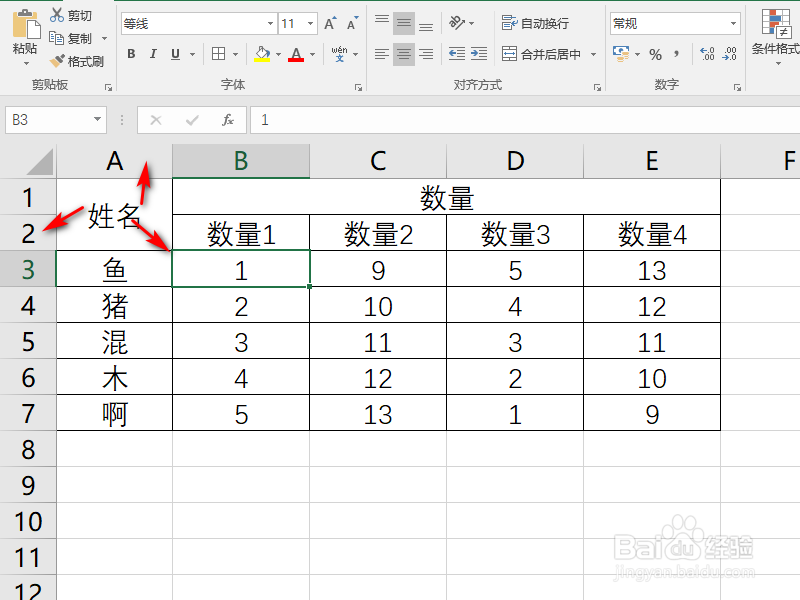This screenshot has height=600, width=800.
Task: Select merged header cell 数量
Action: click(x=446, y=196)
